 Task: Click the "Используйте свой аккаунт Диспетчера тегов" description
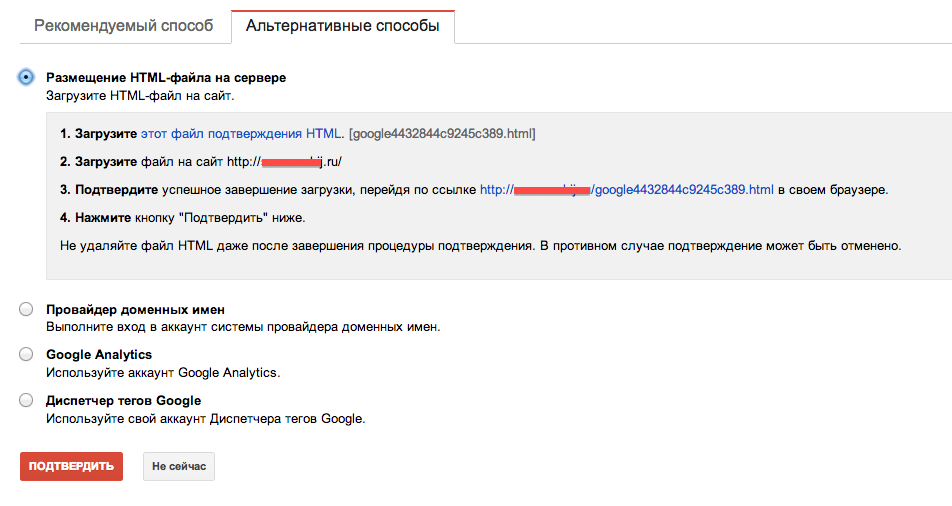point(205,418)
